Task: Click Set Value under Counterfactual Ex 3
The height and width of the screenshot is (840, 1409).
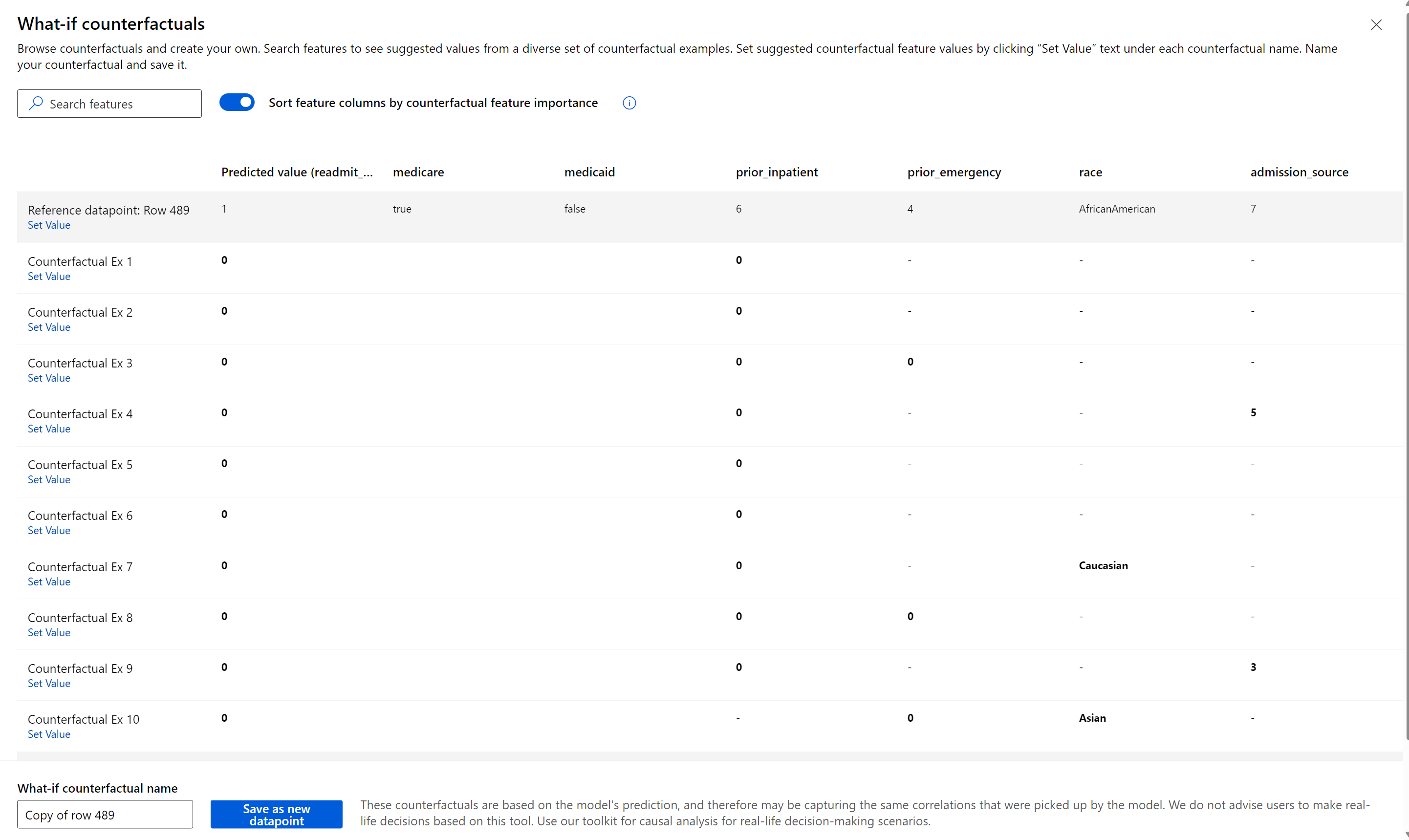Action: [48, 377]
